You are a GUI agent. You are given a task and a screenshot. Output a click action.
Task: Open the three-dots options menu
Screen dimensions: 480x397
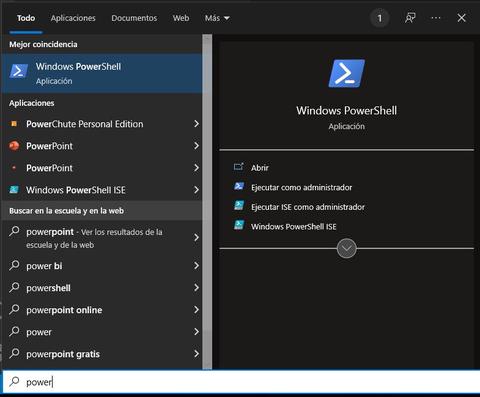click(436, 18)
